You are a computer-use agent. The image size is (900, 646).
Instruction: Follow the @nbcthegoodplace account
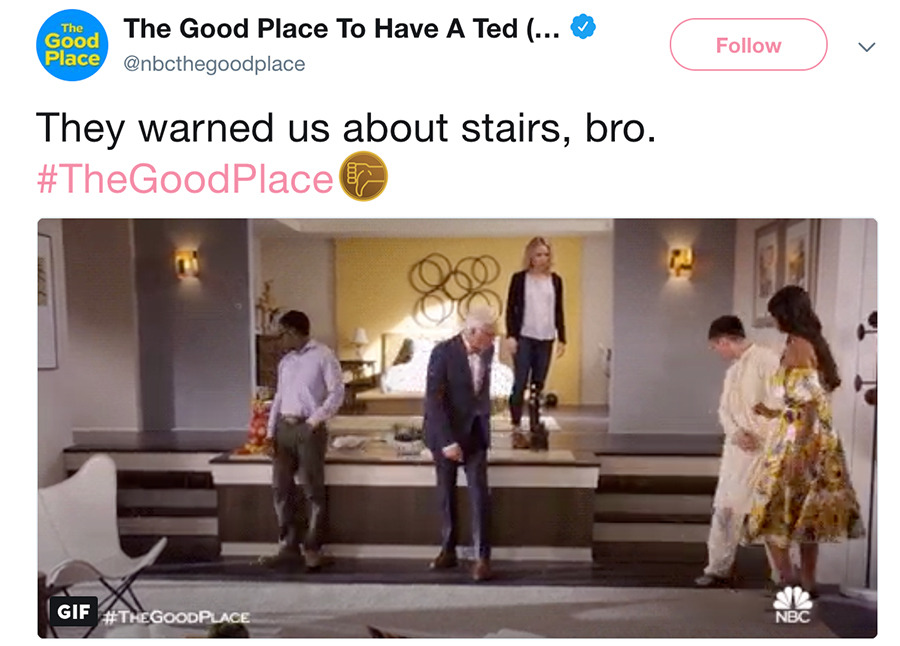point(748,45)
